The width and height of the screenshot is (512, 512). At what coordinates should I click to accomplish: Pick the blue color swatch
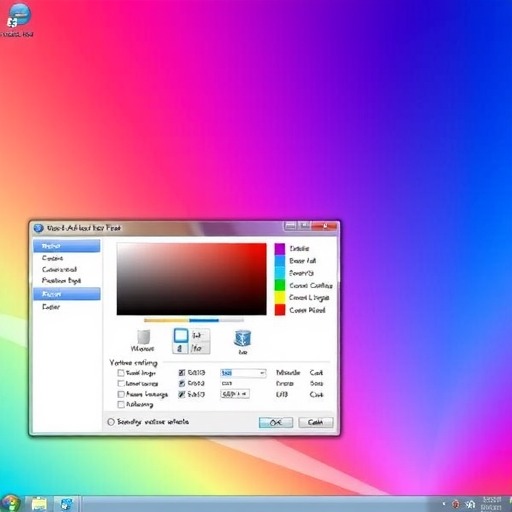pos(280,261)
